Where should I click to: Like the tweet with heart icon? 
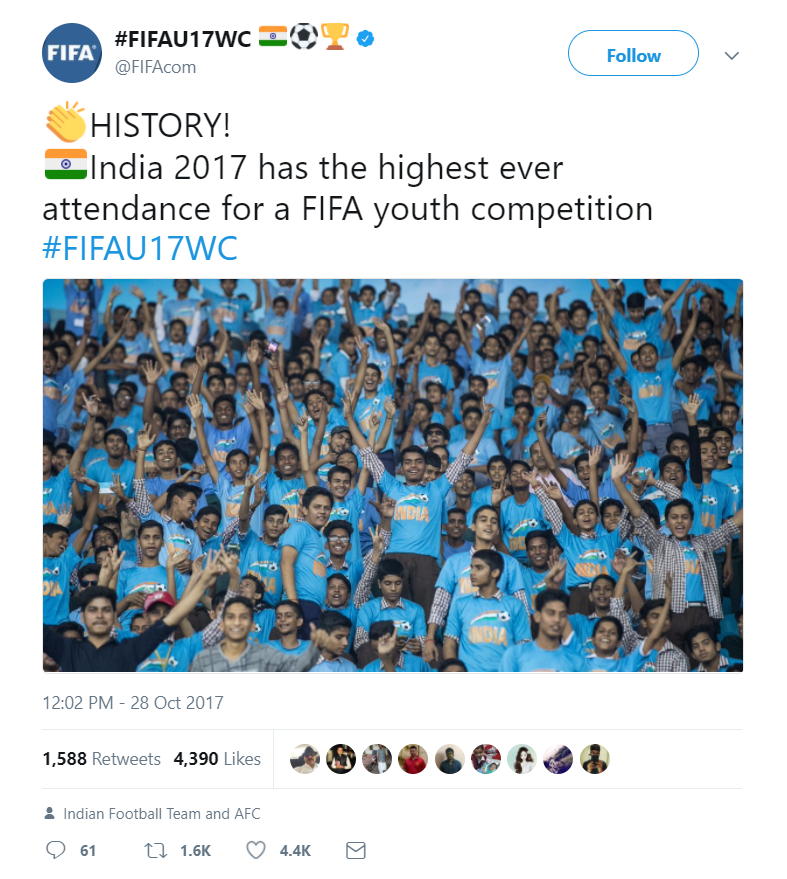coord(256,850)
